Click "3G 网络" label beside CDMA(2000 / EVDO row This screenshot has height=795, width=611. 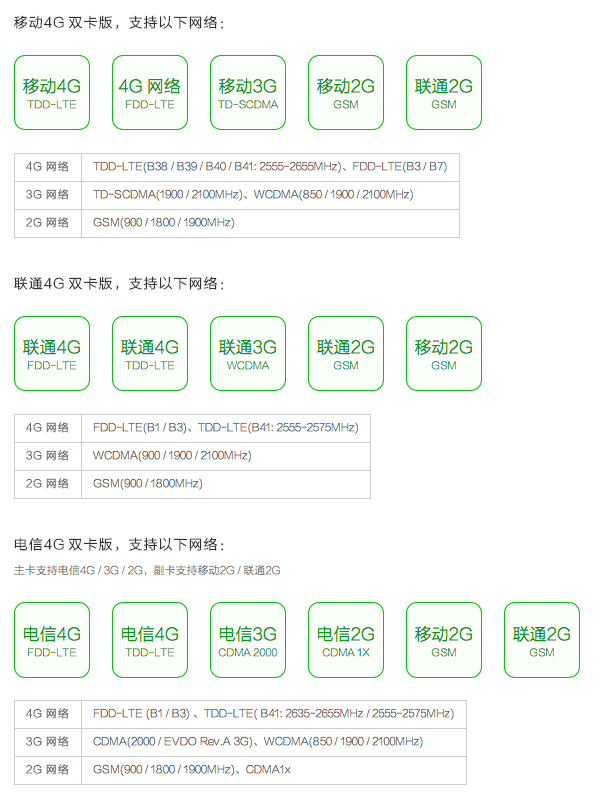48,742
